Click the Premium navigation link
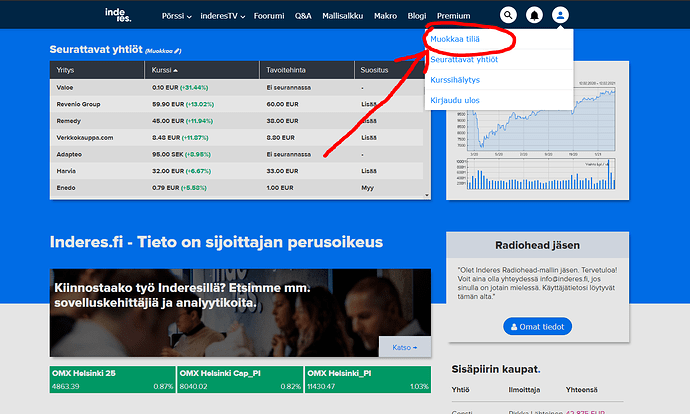Screen dimensions: 690x414 (x=453, y=16)
